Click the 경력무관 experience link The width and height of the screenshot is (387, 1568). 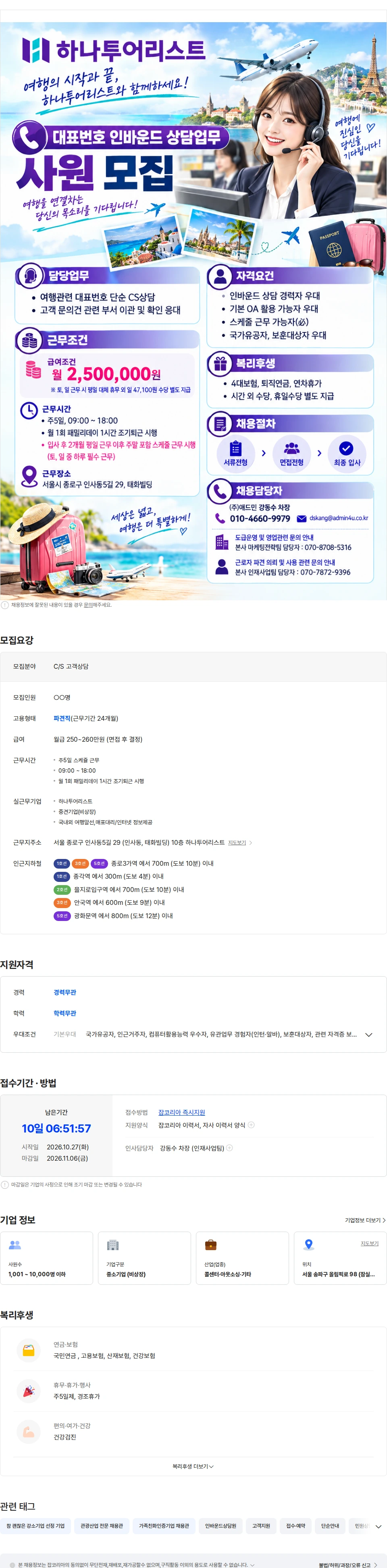(x=64, y=992)
